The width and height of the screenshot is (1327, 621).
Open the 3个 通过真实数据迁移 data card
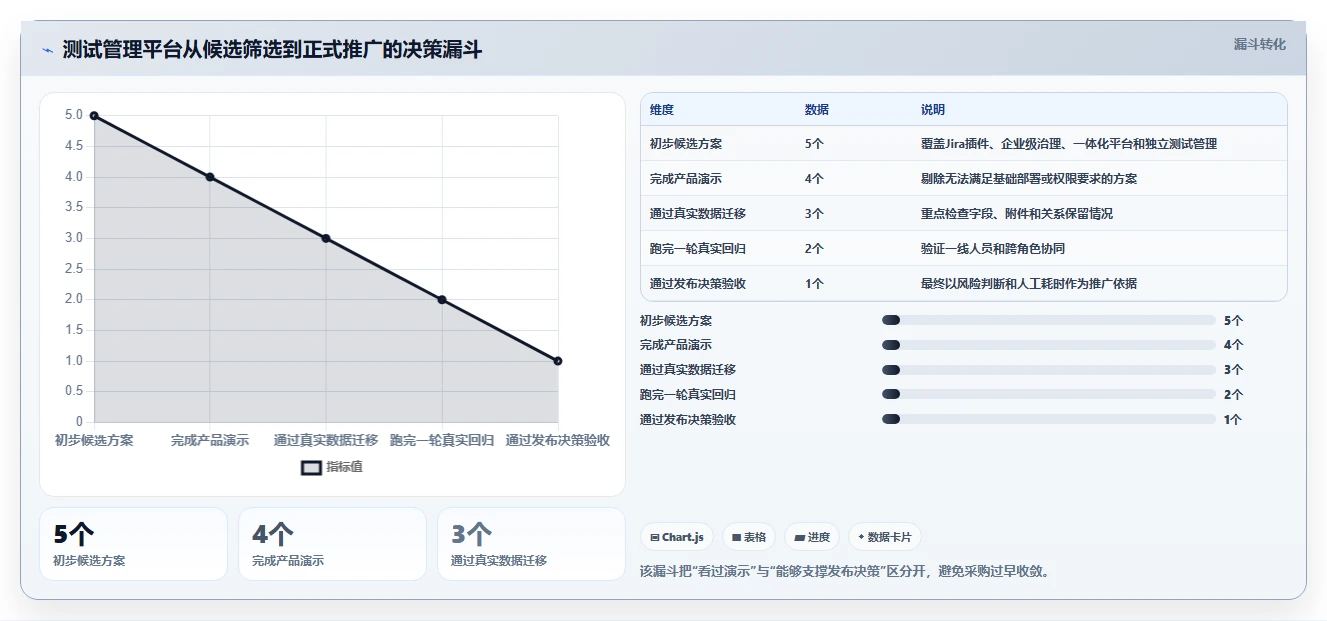pos(531,544)
